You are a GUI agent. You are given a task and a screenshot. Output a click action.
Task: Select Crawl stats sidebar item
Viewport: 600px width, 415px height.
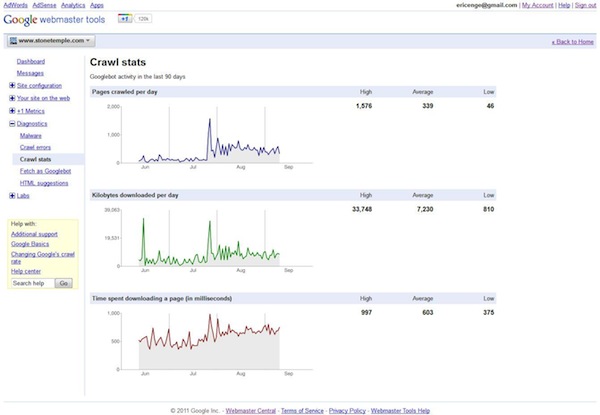[x=48, y=159]
